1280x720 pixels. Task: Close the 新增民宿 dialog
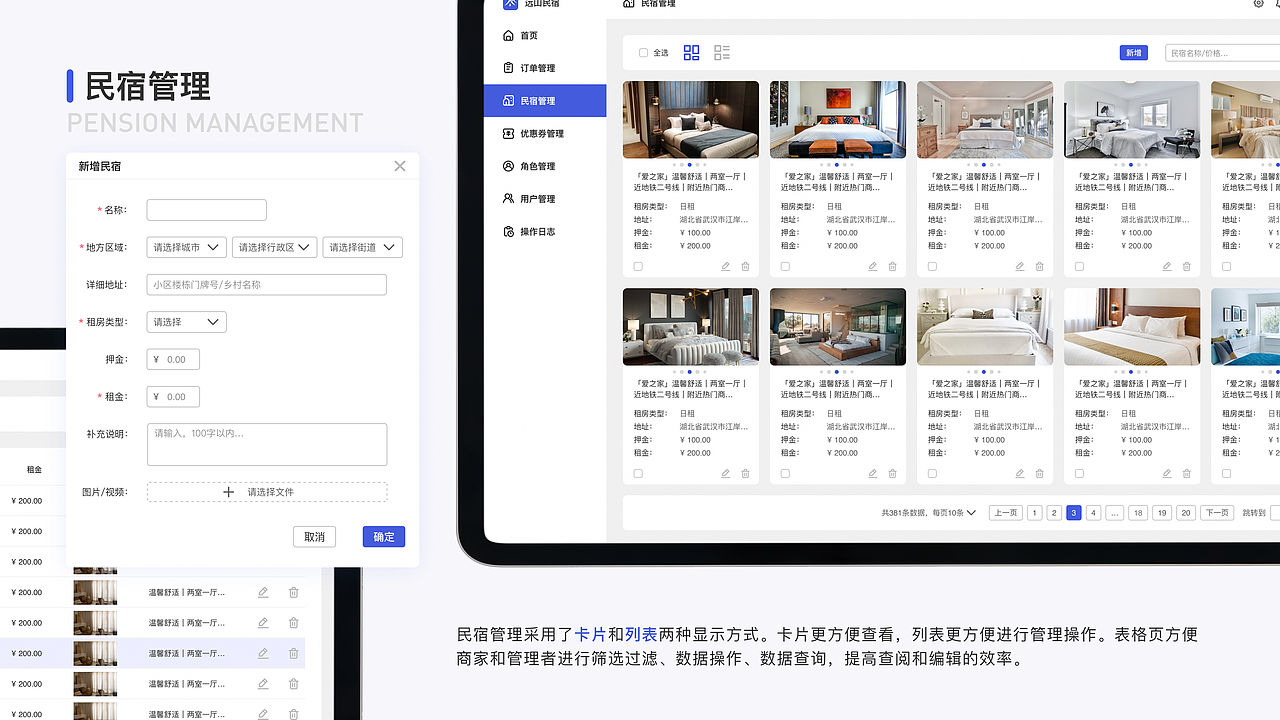[400, 166]
